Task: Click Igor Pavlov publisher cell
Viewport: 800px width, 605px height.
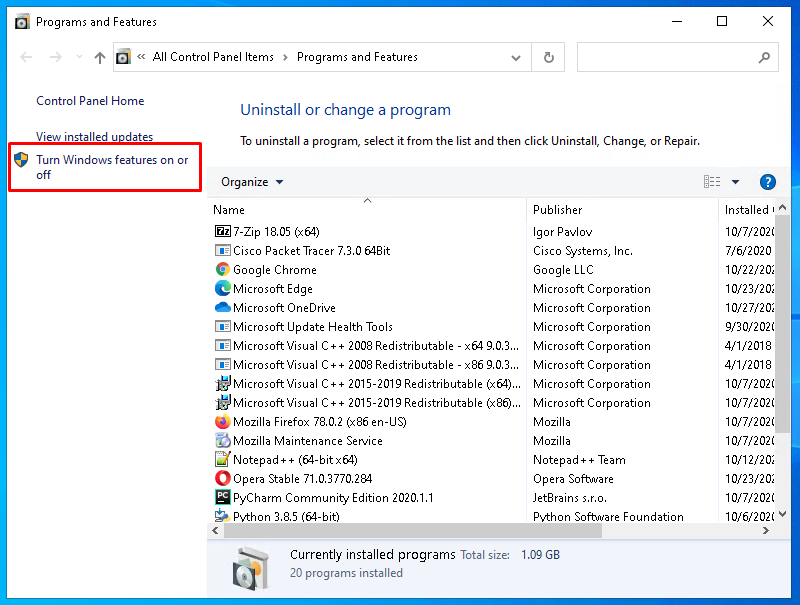Action: 562,232
